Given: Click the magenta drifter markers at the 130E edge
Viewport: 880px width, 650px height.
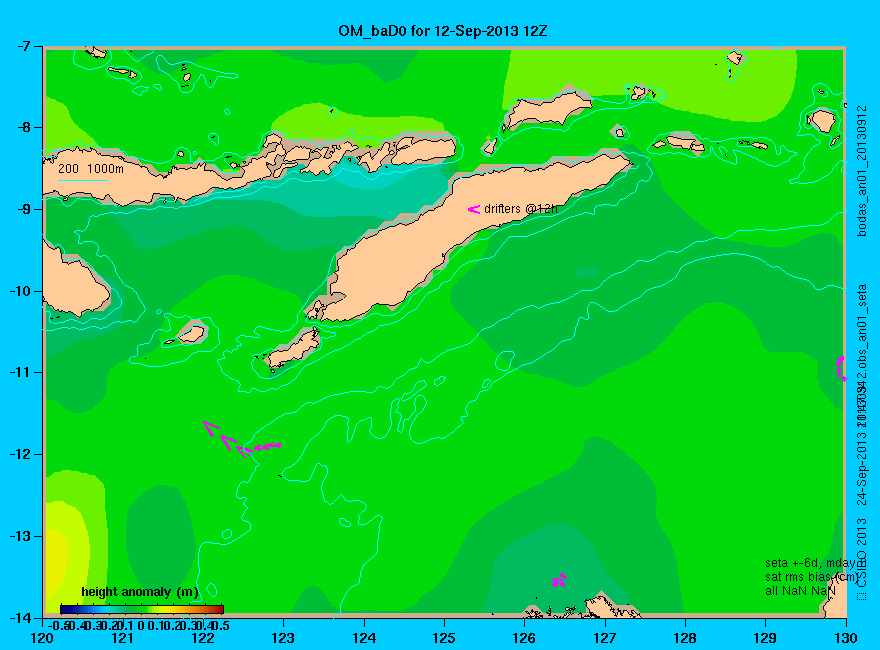Looking at the screenshot, I should 841,368.
